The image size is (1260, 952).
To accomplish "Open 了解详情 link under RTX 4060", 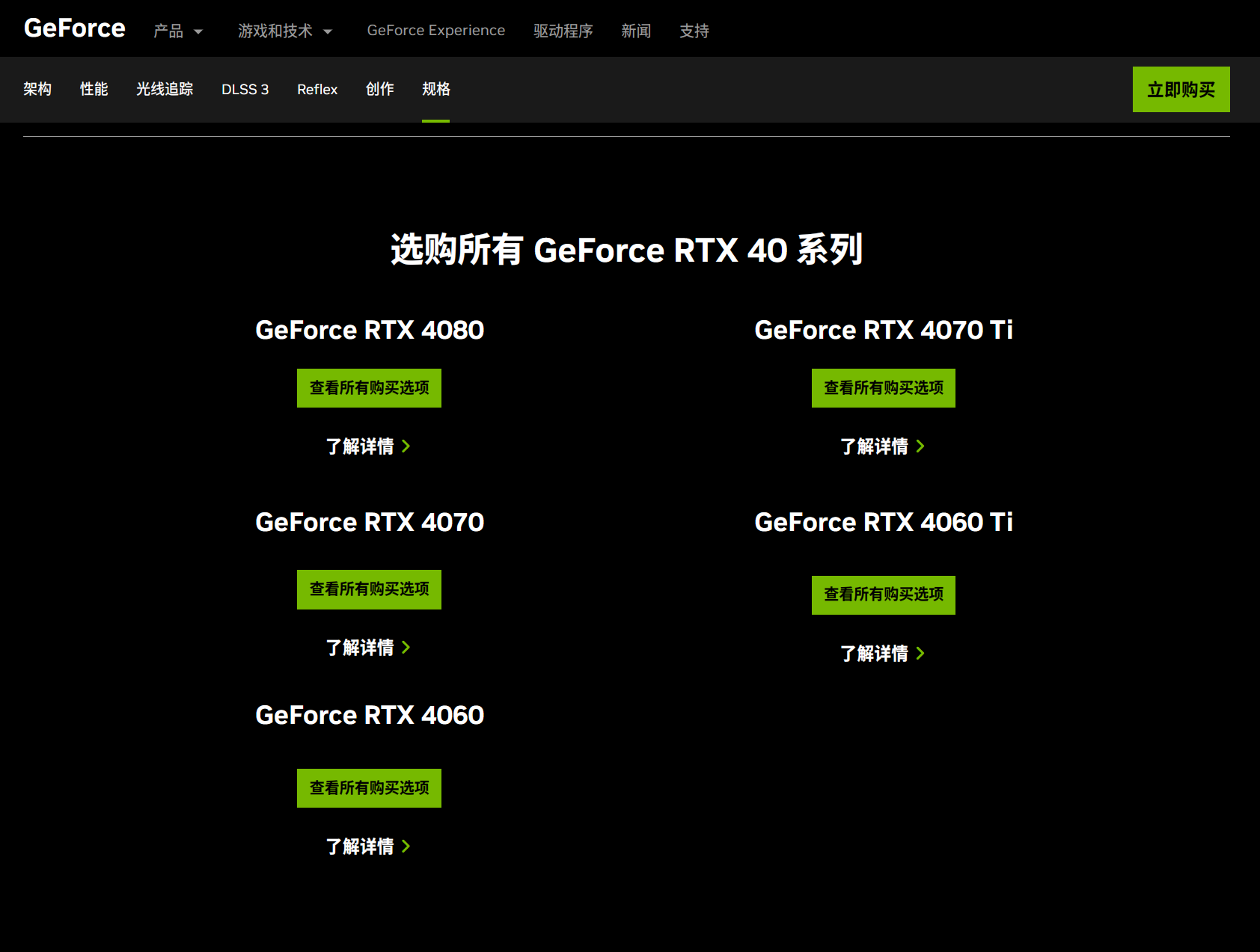I will click(368, 847).
